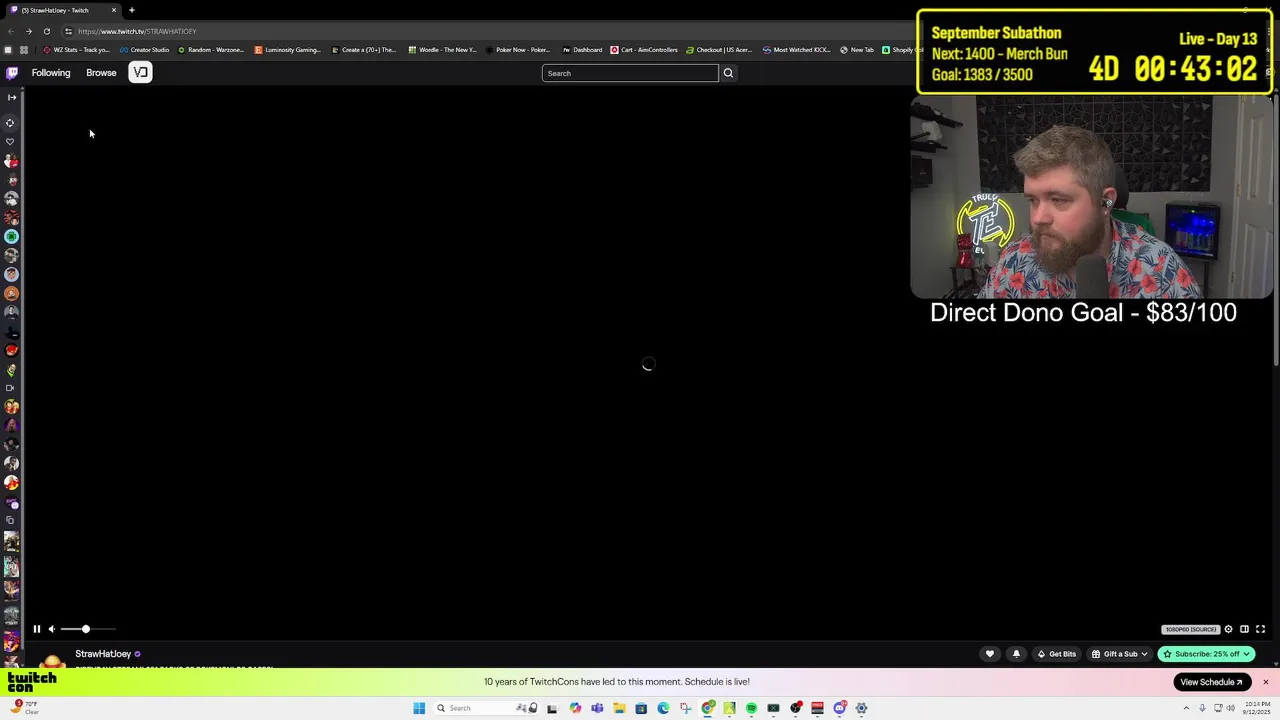The image size is (1280, 720).
Task: Open Microsoft Edge from taskbar
Action: tap(663, 708)
